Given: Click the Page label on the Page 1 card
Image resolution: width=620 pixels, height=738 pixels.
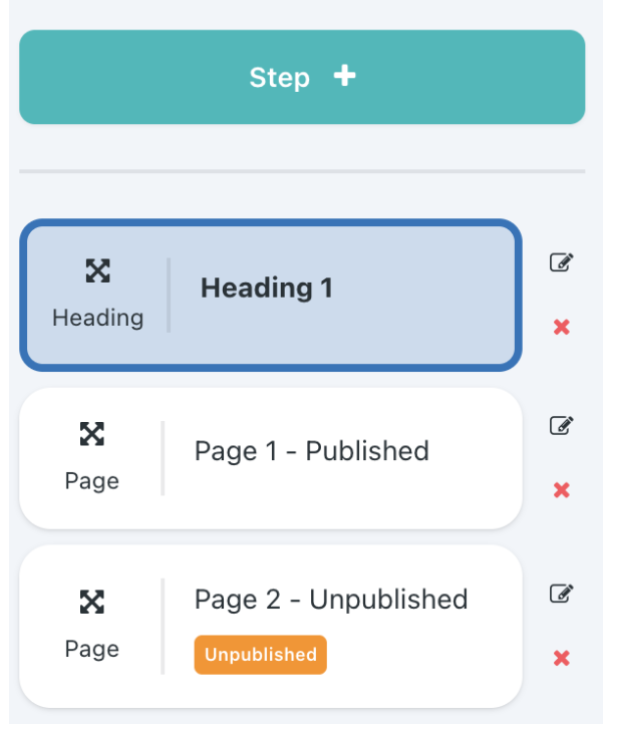Looking at the screenshot, I should click(x=92, y=481).
